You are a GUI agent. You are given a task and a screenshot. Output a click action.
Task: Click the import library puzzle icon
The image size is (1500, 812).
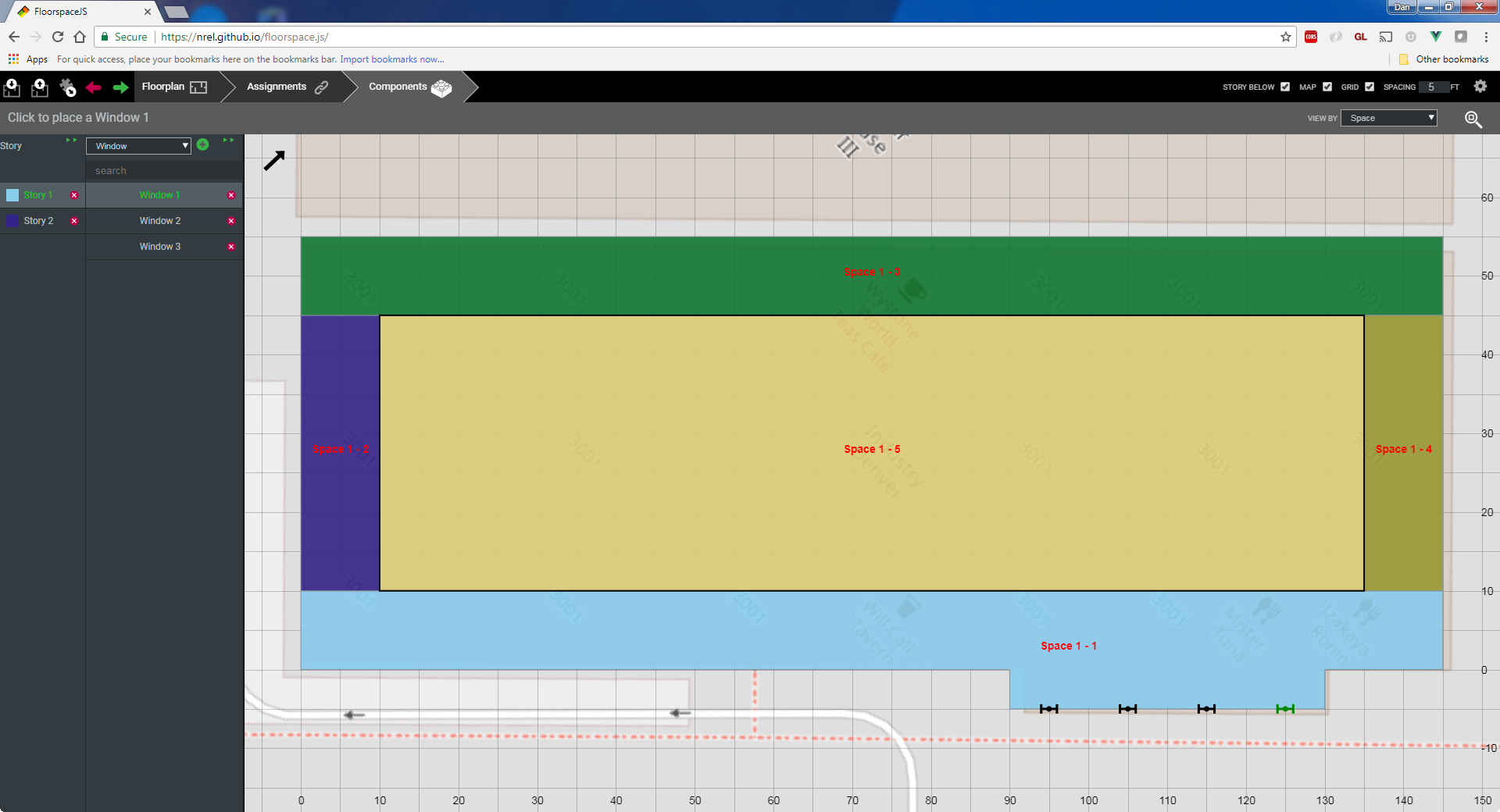coord(68,87)
